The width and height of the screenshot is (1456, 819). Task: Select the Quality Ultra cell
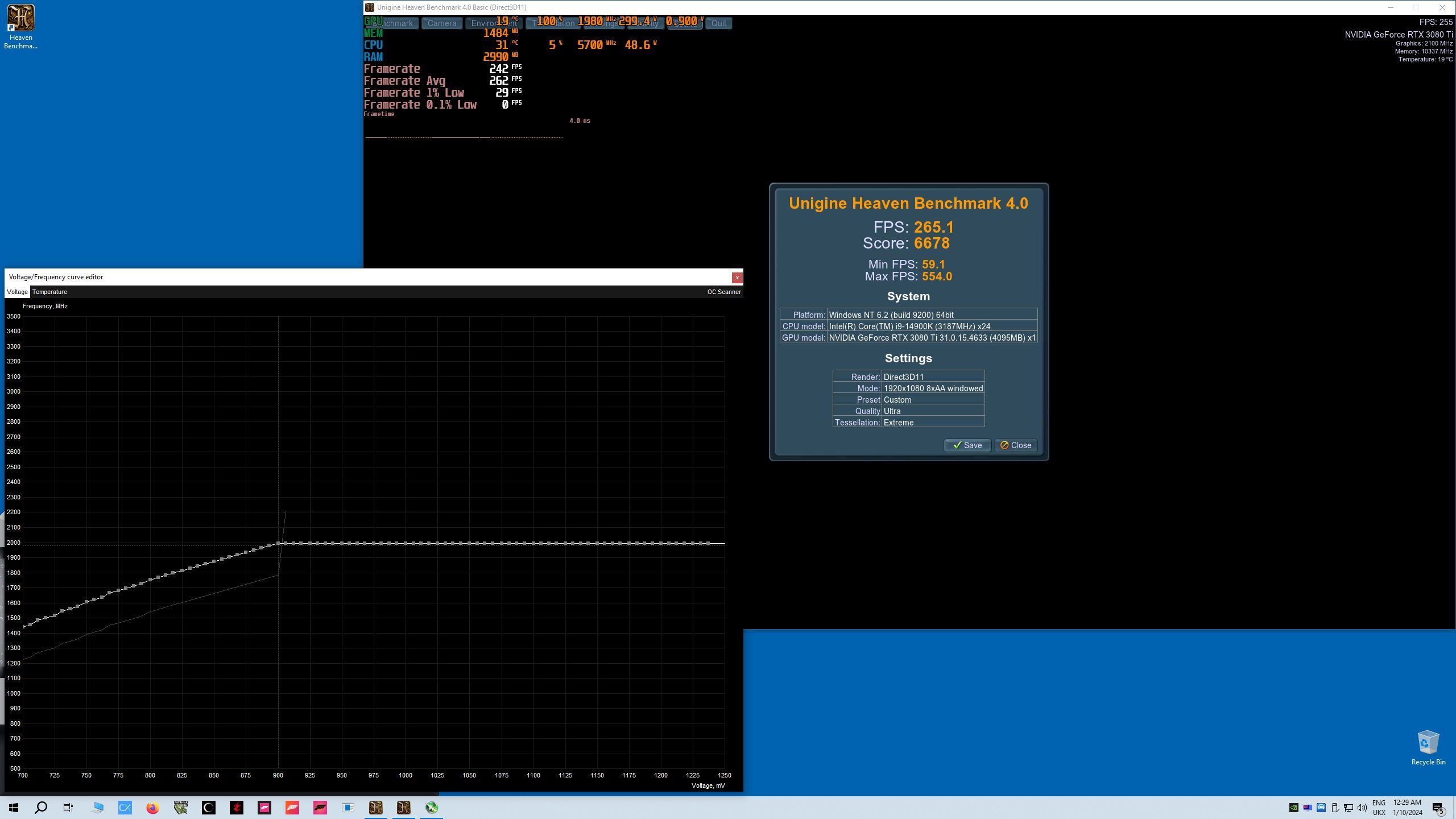pos(933,411)
